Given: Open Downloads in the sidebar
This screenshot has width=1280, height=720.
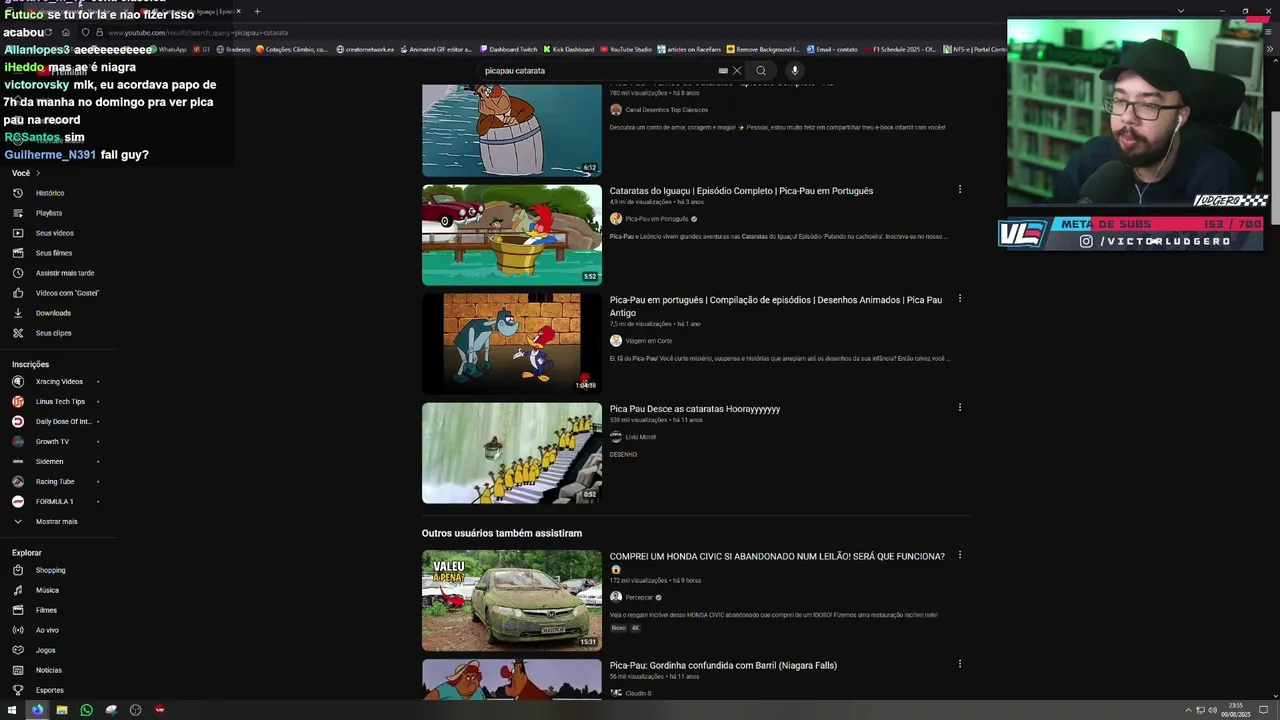Looking at the screenshot, I should click(x=53, y=313).
